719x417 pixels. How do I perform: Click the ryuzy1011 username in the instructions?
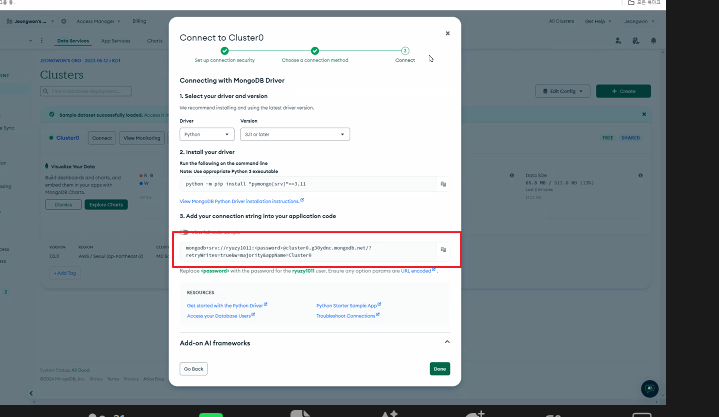click(303, 271)
